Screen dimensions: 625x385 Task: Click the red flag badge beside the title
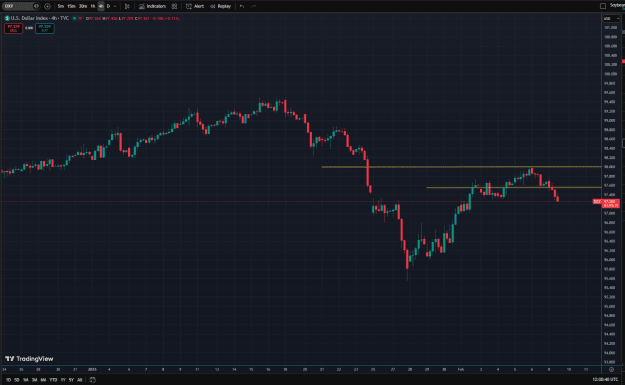click(x=80, y=18)
